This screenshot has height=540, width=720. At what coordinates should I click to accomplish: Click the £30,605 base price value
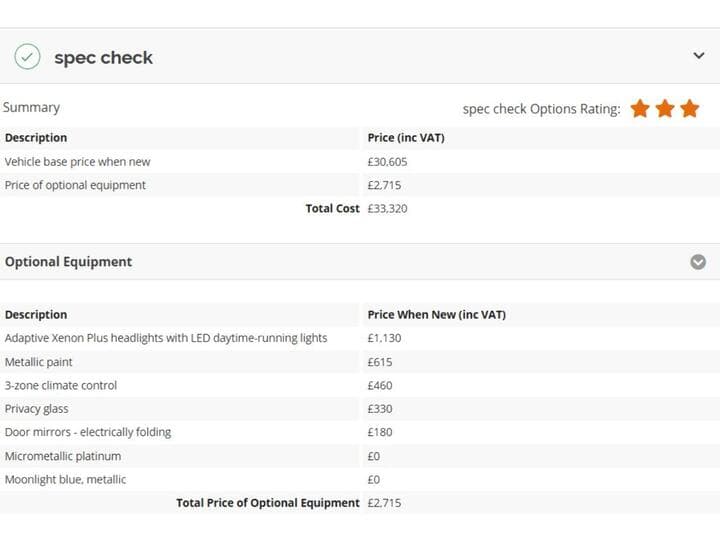pyautogui.click(x=387, y=162)
